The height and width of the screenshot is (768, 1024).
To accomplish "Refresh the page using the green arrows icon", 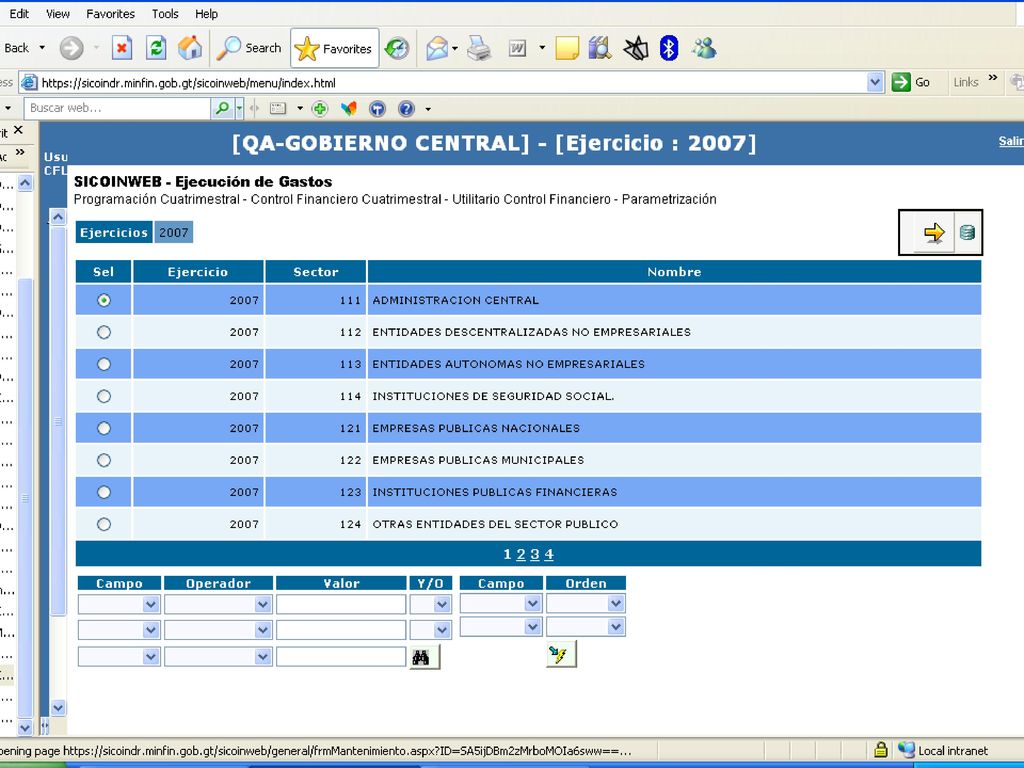I will click(x=156, y=48).
